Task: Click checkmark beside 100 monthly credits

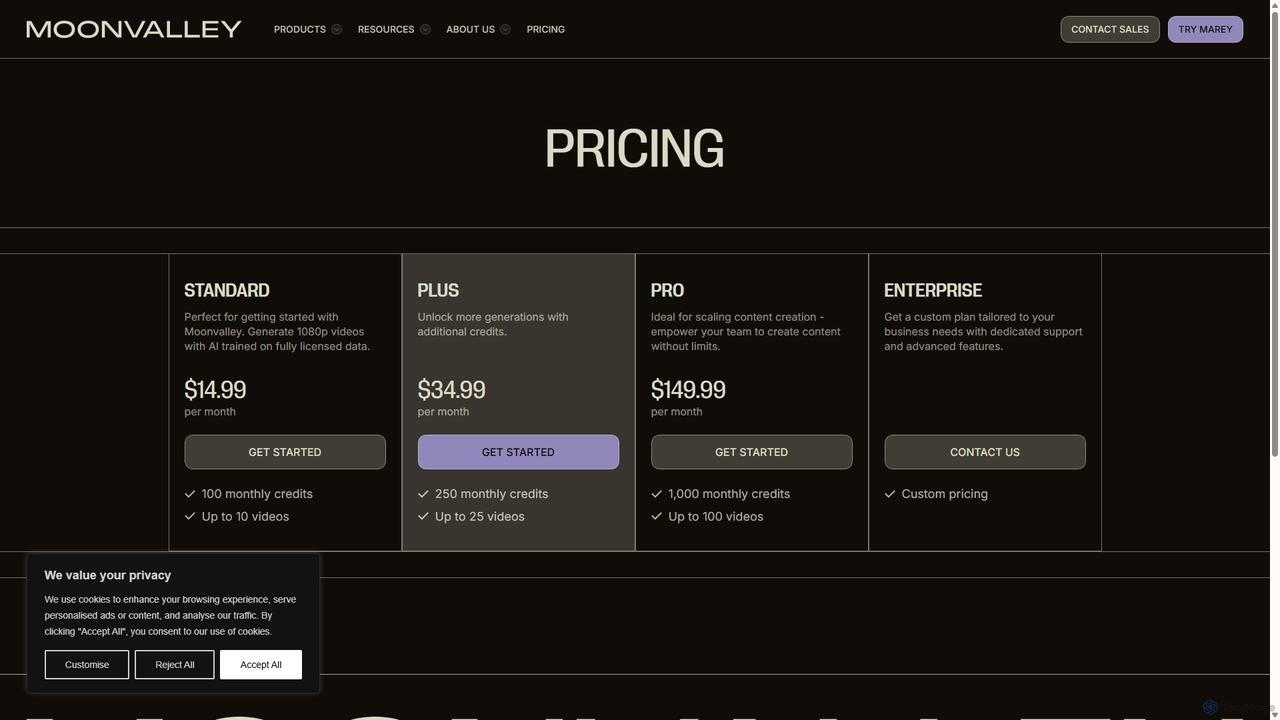Action: click(x=190, y=494)
